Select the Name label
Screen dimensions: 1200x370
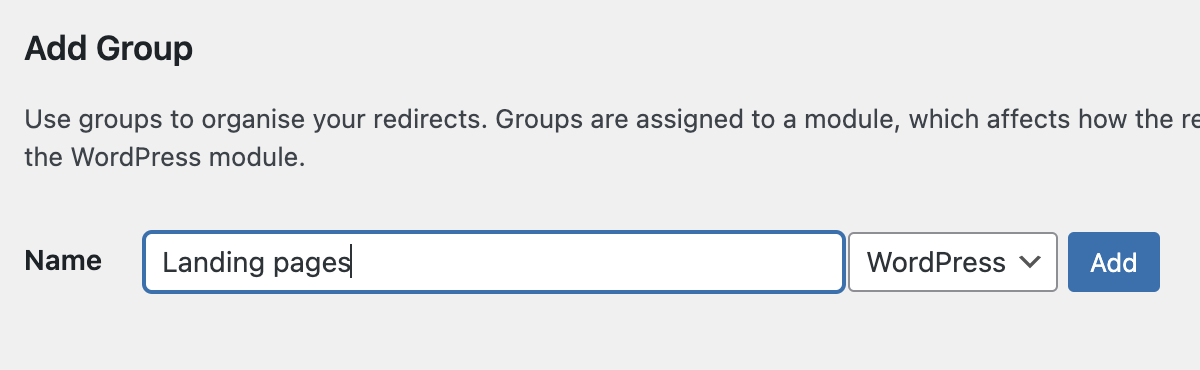point(63,261)
